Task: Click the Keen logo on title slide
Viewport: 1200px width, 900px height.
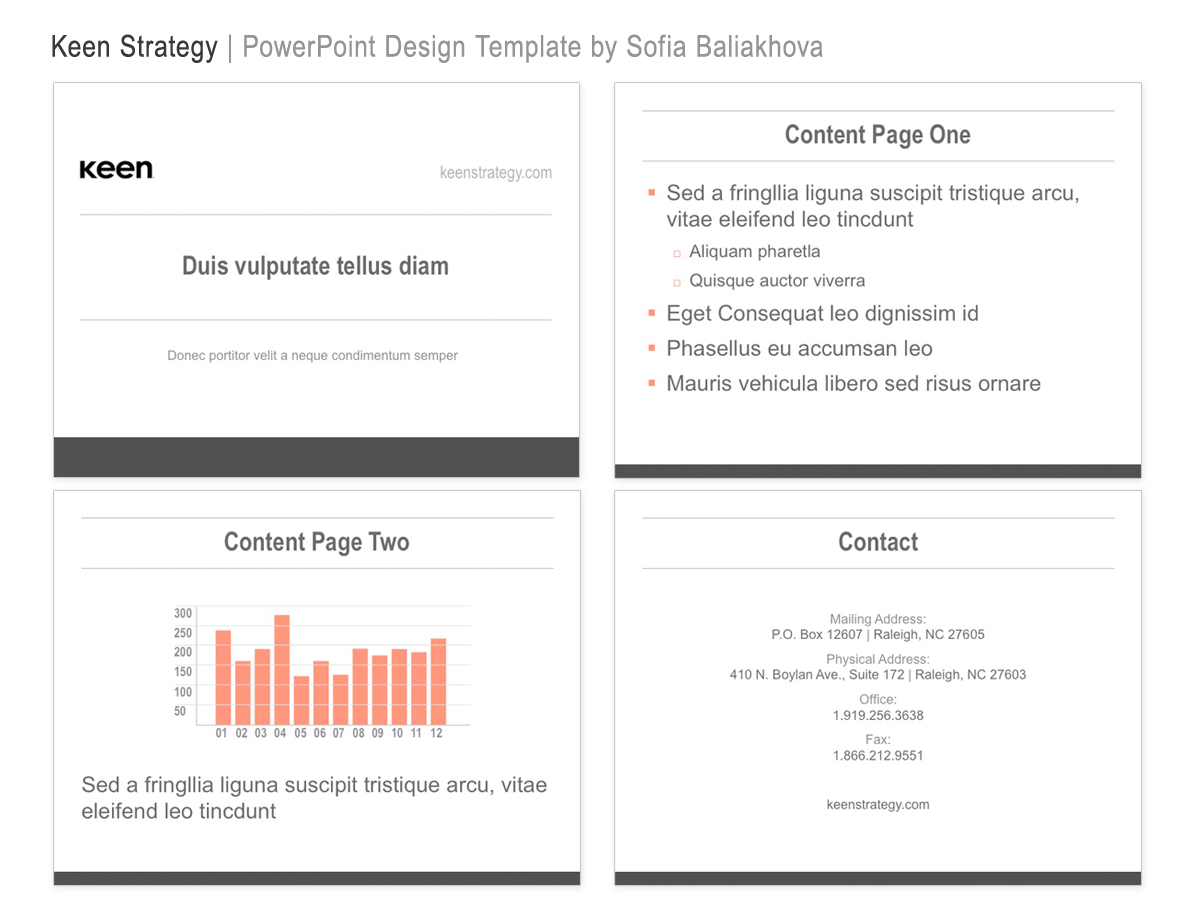Action: (116, 169)
